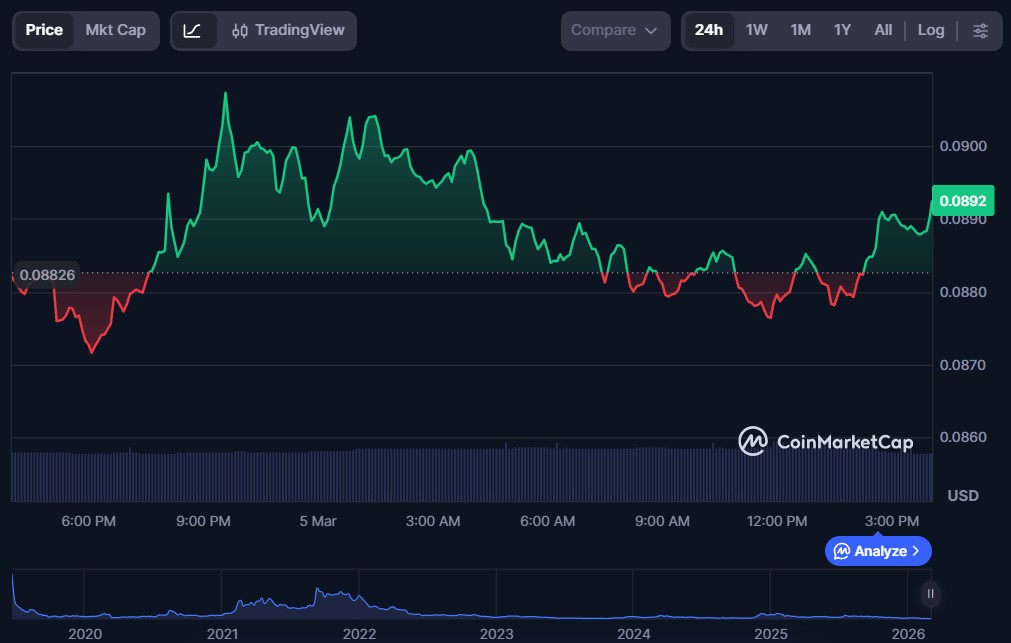Show the 1M time range

pos(800,31)
